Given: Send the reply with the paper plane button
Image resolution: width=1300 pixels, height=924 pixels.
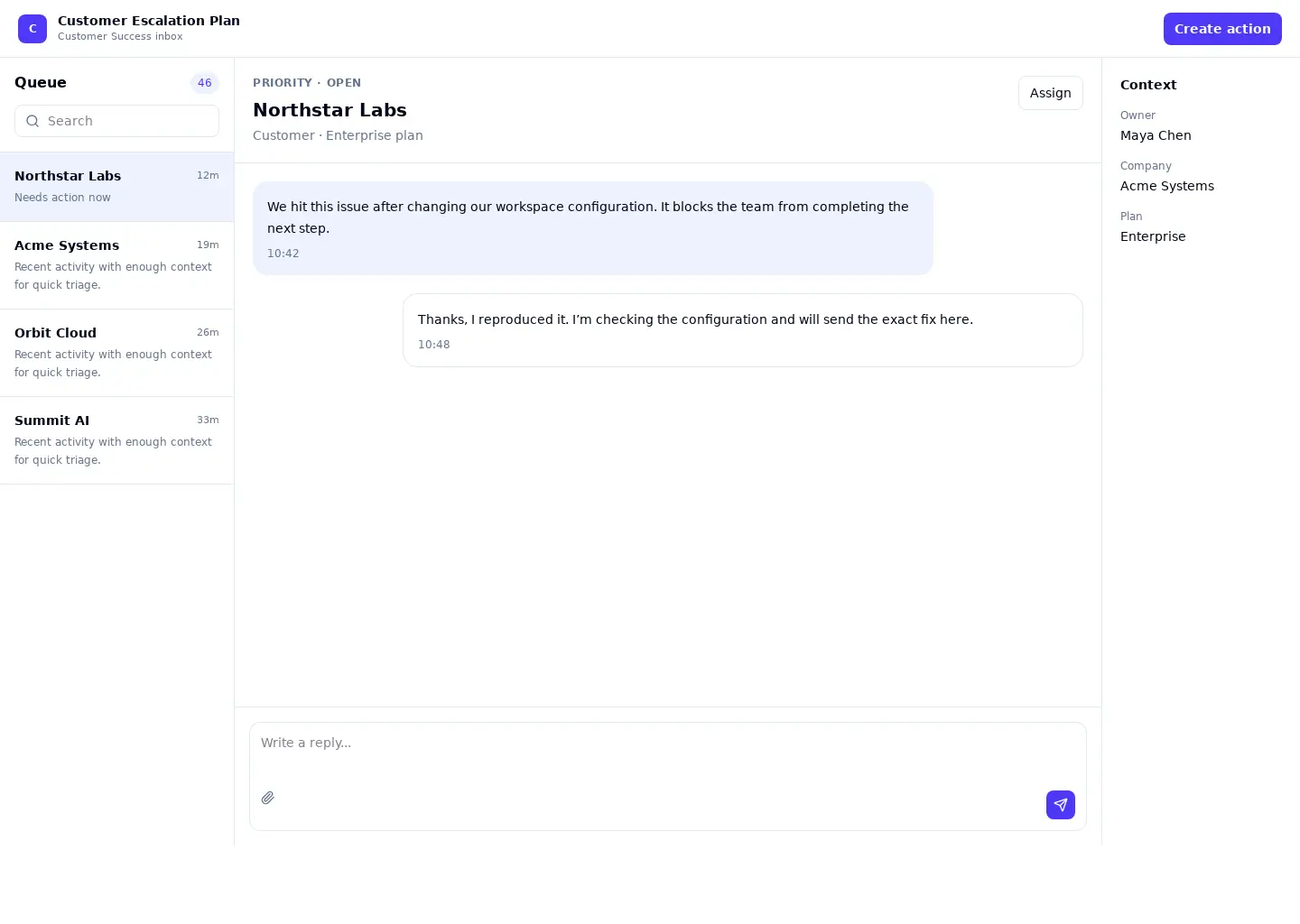Looking at the screenshot, I should pyautogui.click(x=1061, y=805).
